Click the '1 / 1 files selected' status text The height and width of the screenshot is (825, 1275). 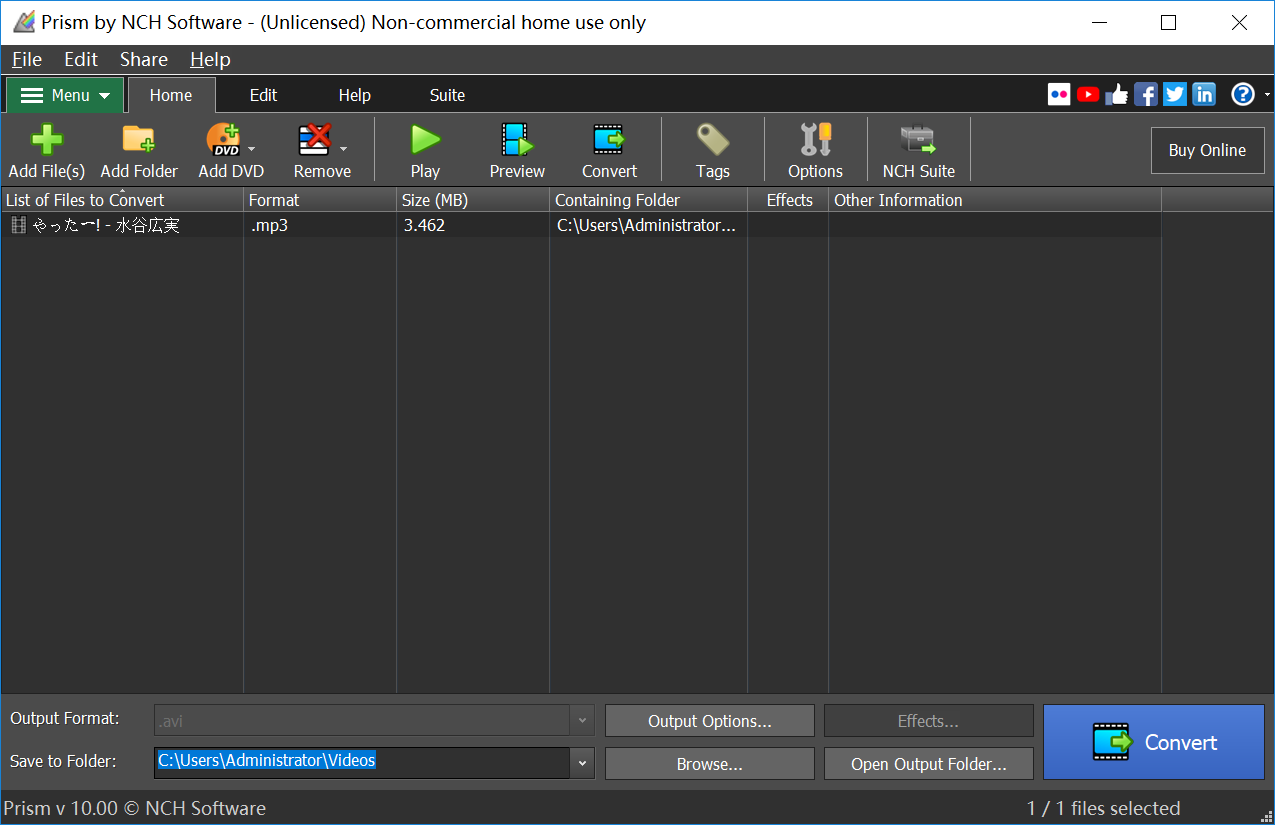1103,808
